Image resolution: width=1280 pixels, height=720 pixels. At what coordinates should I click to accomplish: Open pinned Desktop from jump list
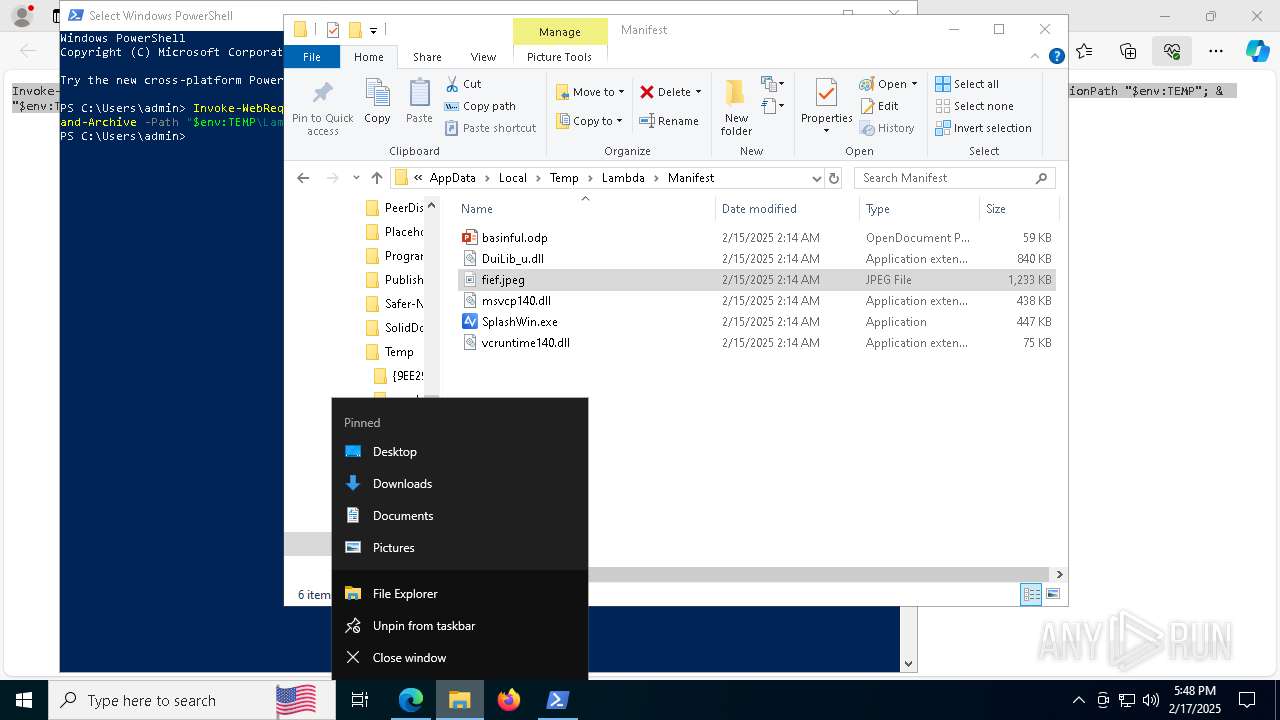tap(460, 452)
